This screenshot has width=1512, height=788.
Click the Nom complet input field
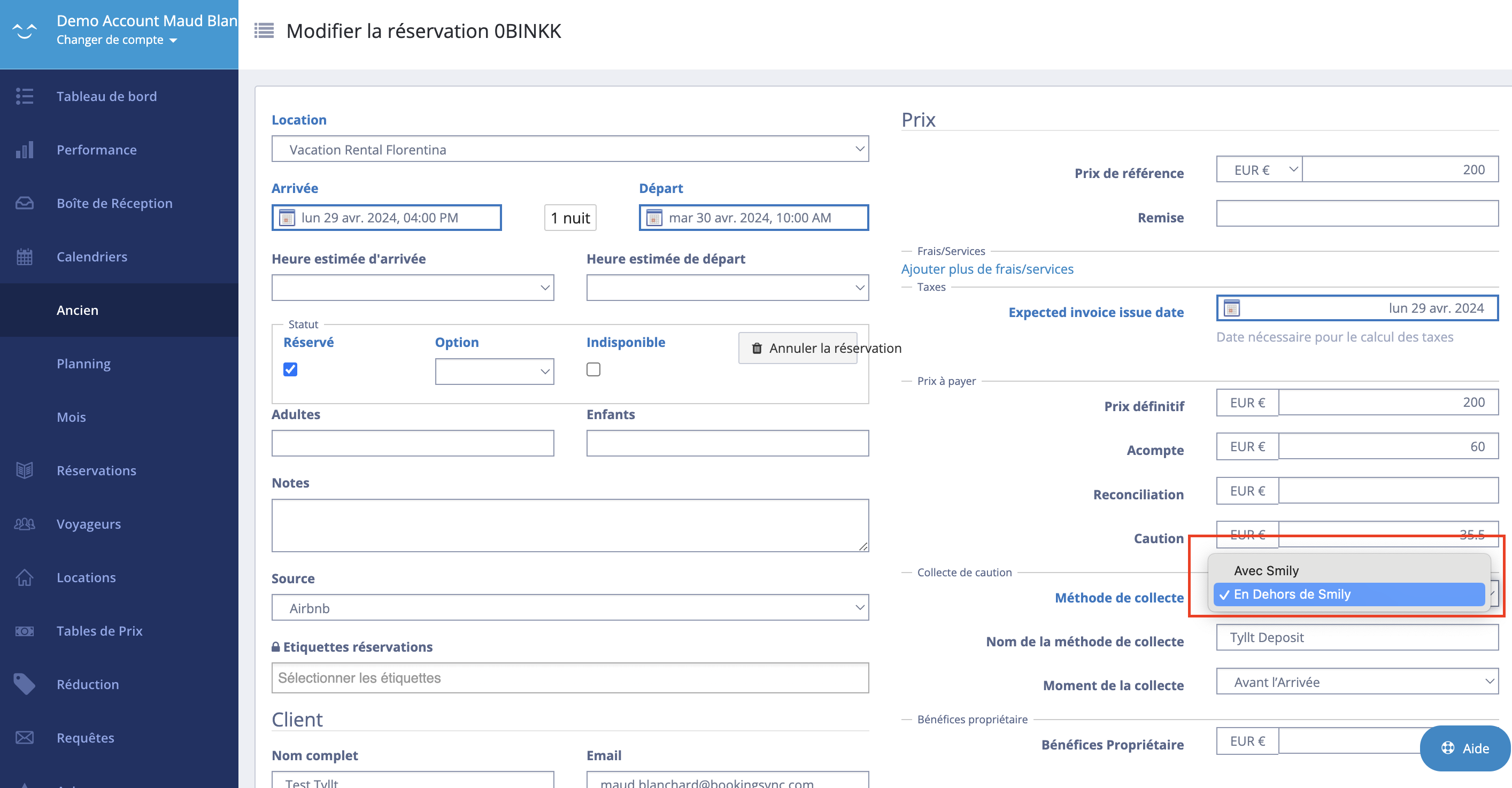click(413, 781)
